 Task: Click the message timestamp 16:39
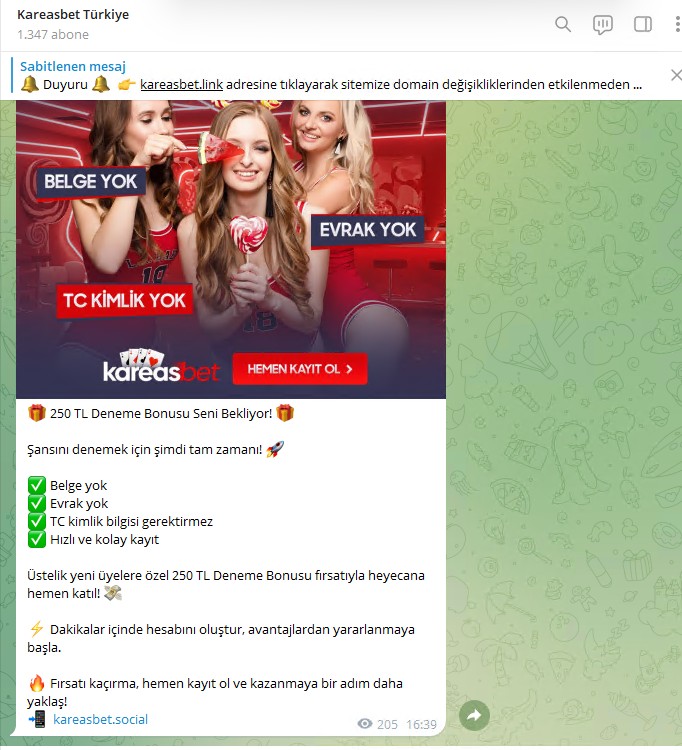point(421,725)
